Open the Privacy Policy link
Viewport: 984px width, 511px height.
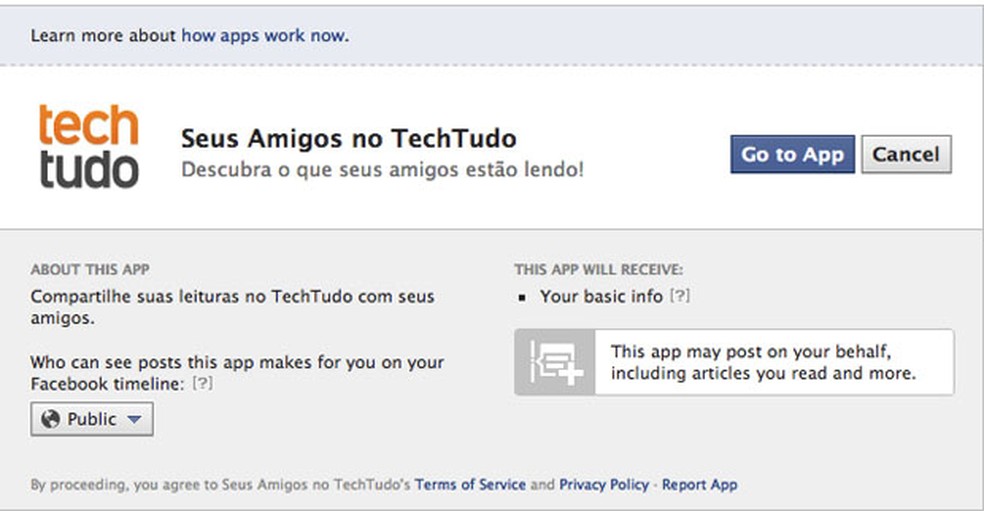click(x=604, y=485)
